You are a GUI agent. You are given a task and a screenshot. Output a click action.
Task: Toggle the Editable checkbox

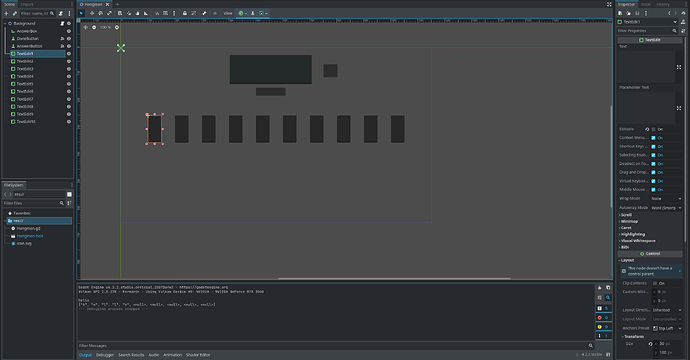click(x=653, y=129)
